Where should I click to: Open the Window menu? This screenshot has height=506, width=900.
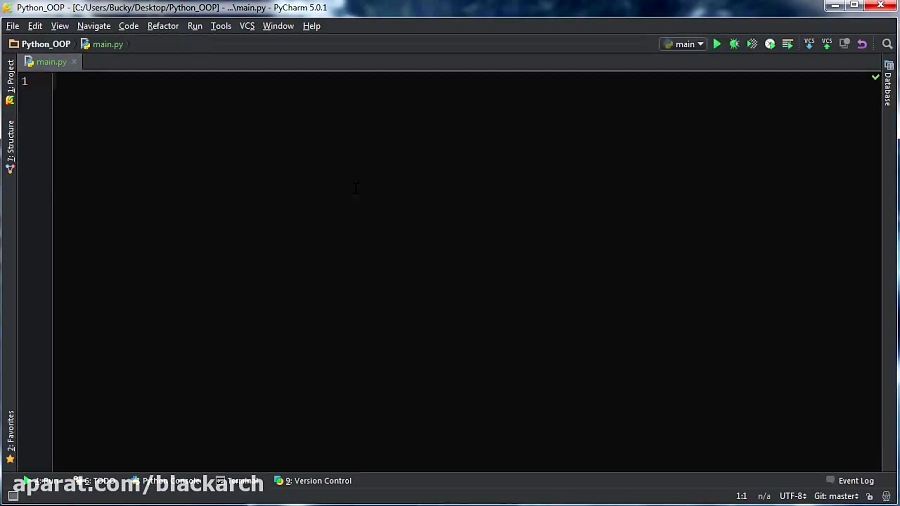(278, 26)
